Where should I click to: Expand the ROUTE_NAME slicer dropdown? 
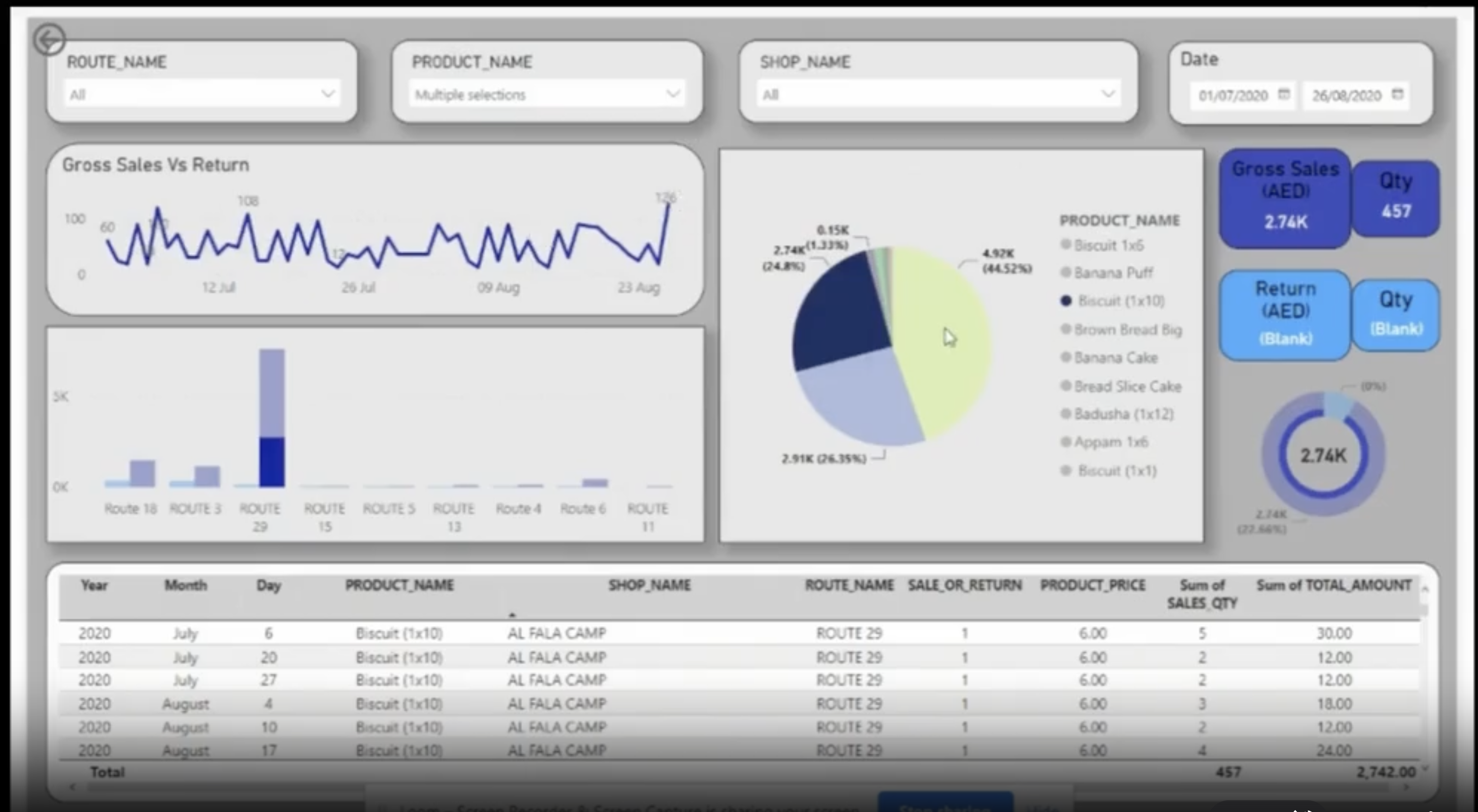pos(328,94)
